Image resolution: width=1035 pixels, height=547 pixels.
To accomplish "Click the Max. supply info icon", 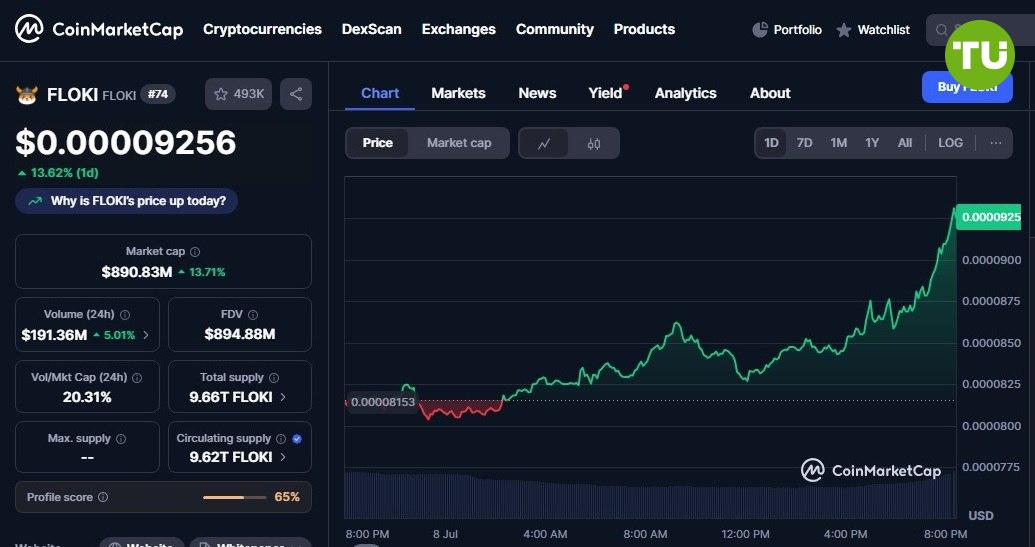I will 121,439.
